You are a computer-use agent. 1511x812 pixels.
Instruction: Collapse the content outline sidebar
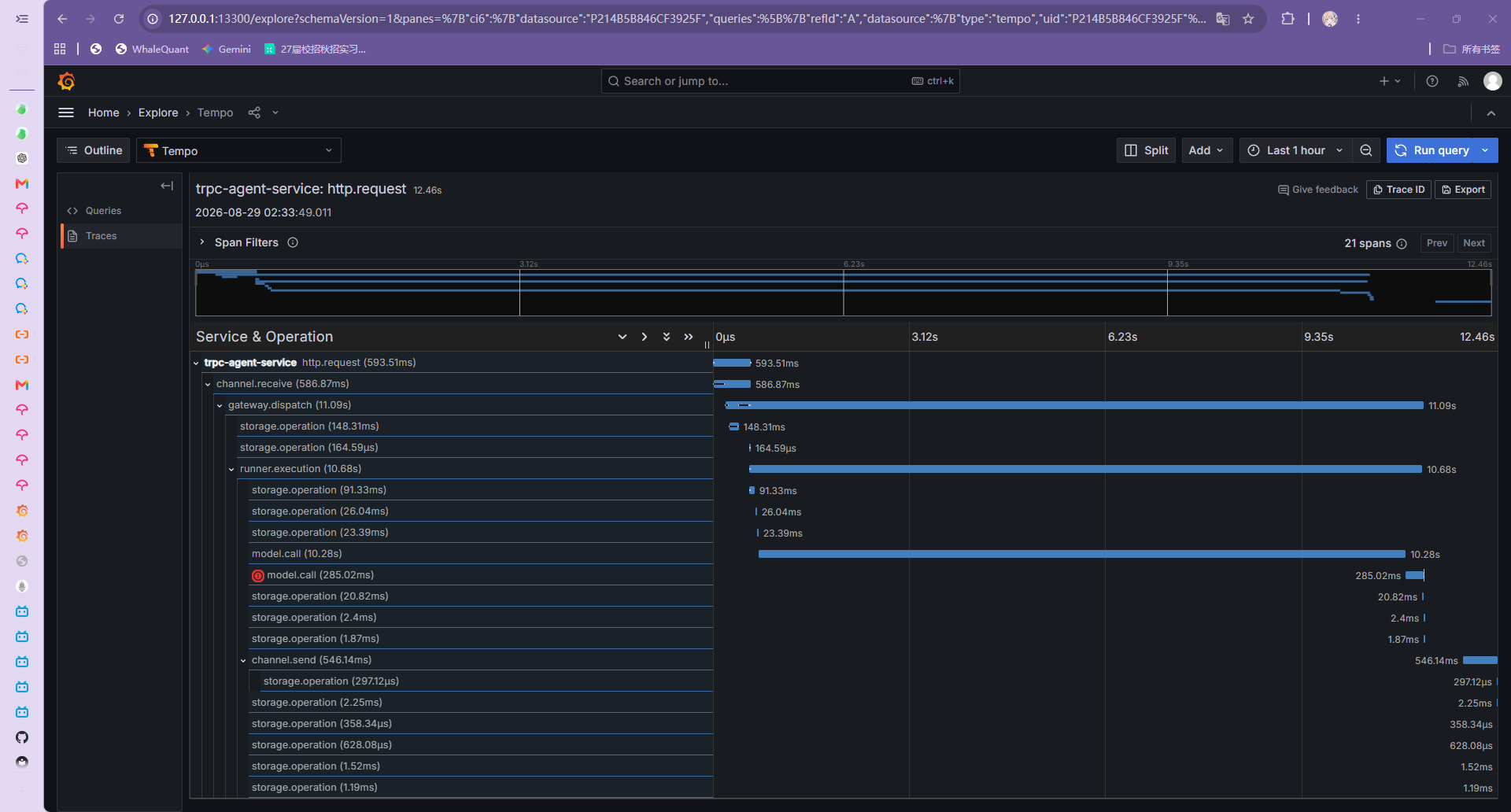(x=167, y=186)
